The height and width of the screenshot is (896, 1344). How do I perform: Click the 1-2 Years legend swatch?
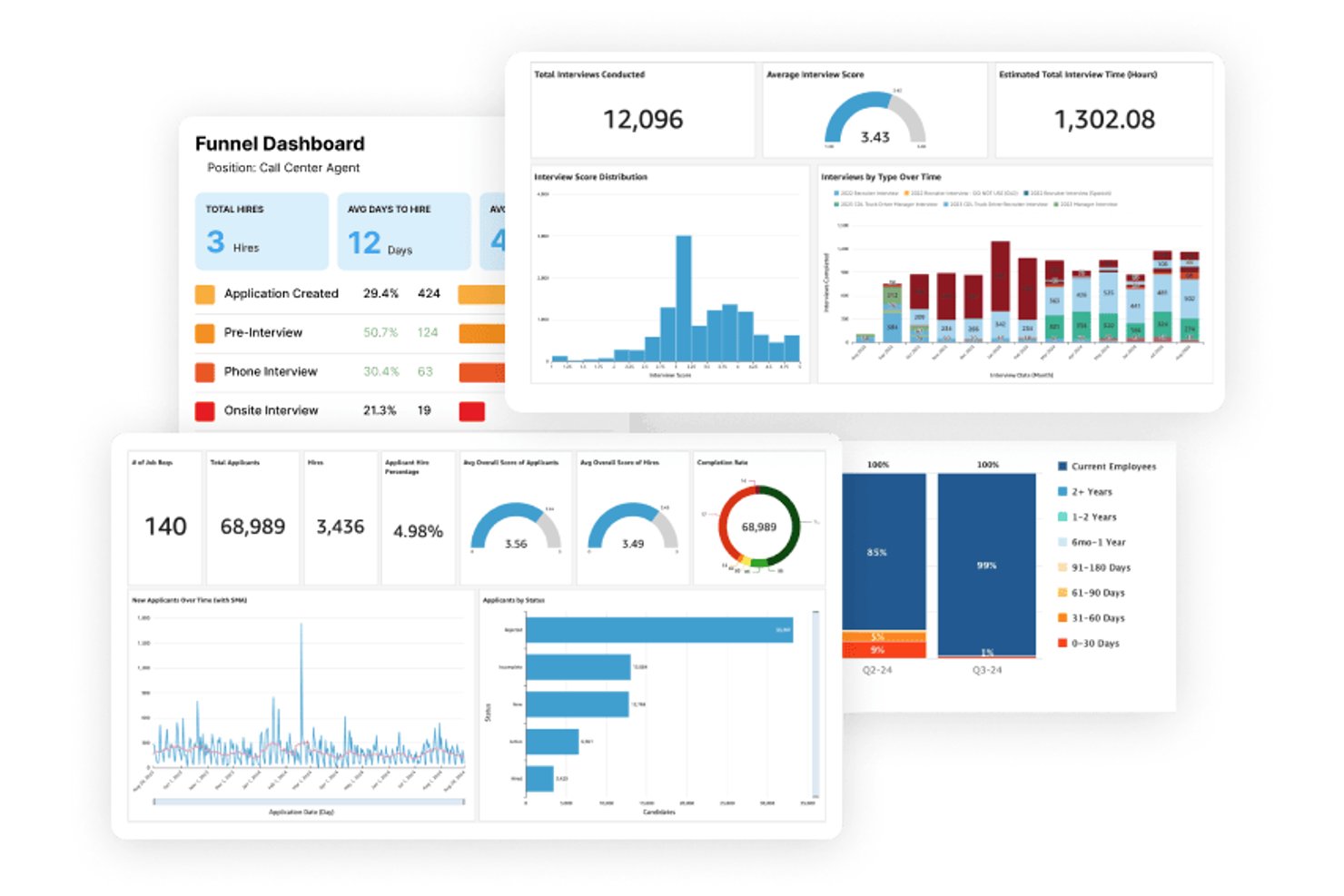point(1062,517)
